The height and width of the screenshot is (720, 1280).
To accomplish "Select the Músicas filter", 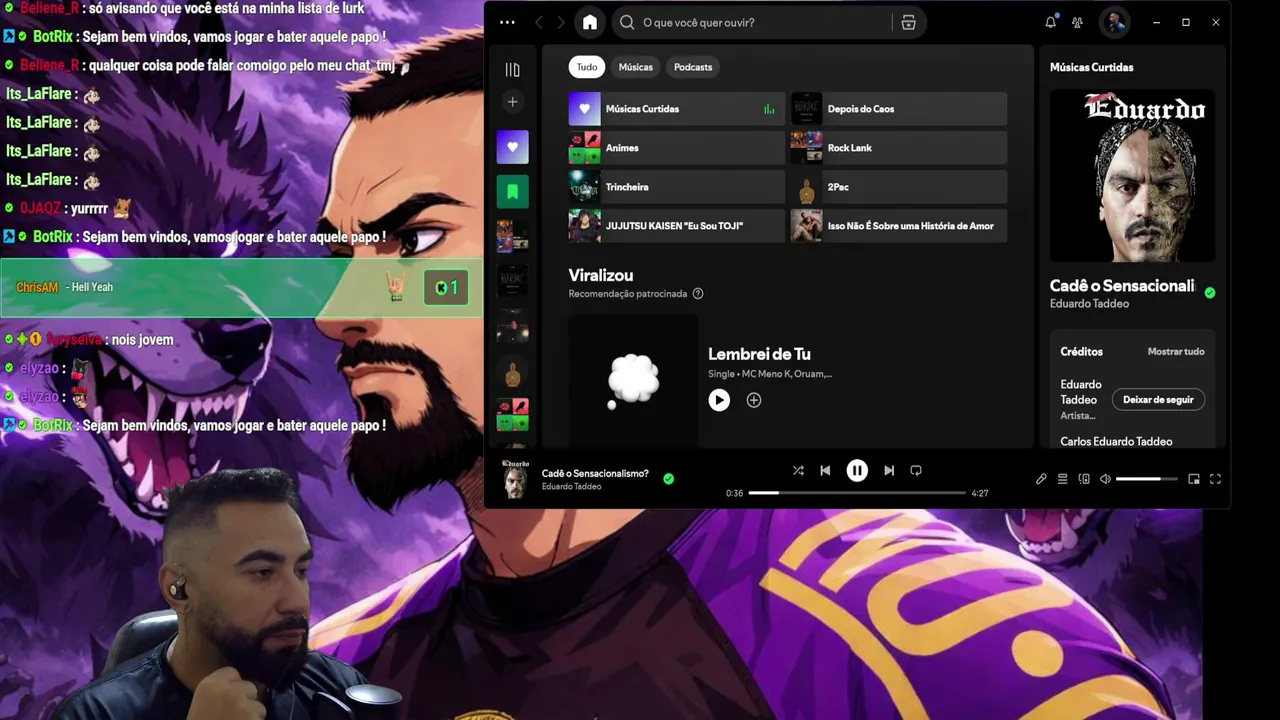I will click(x=635, y=67).
